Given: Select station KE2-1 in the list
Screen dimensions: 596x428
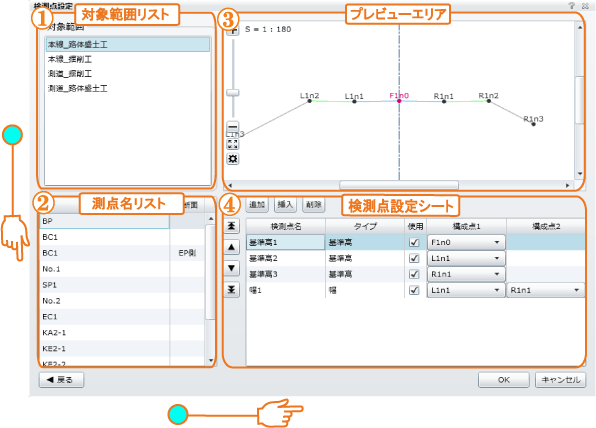Looking at the screenshot, I should point(122,349).
